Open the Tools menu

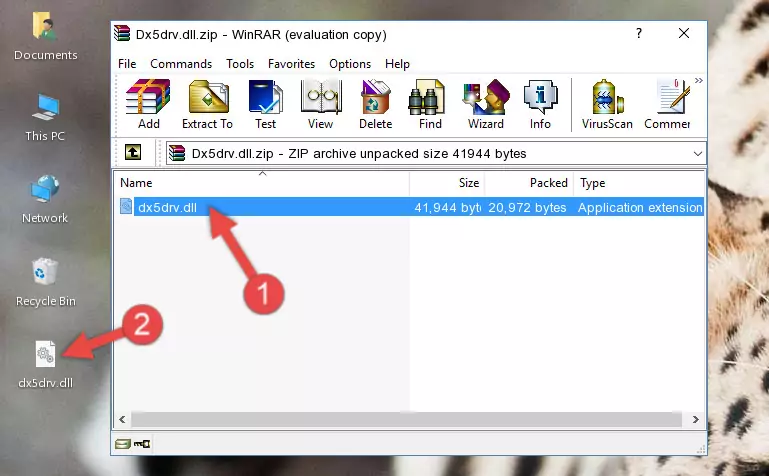[x=240, y=64]
